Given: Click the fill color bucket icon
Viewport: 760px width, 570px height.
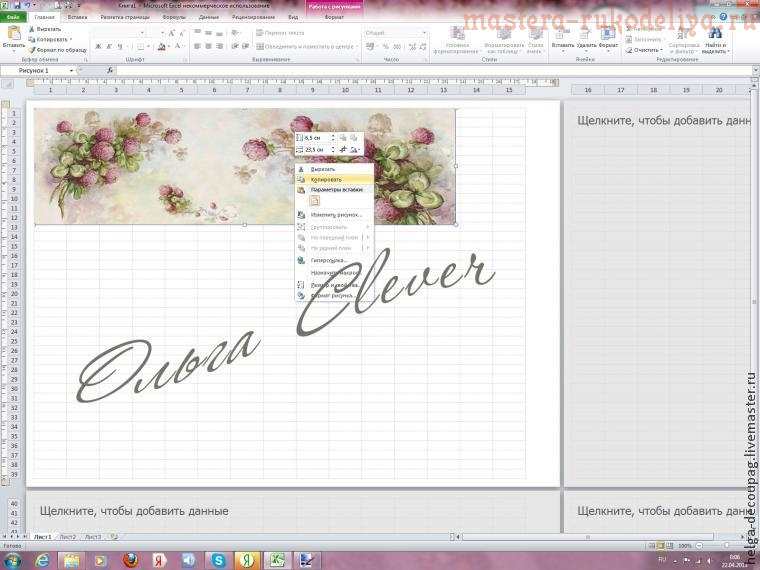Looking at the screenshot, I should [x=161, y=47].
